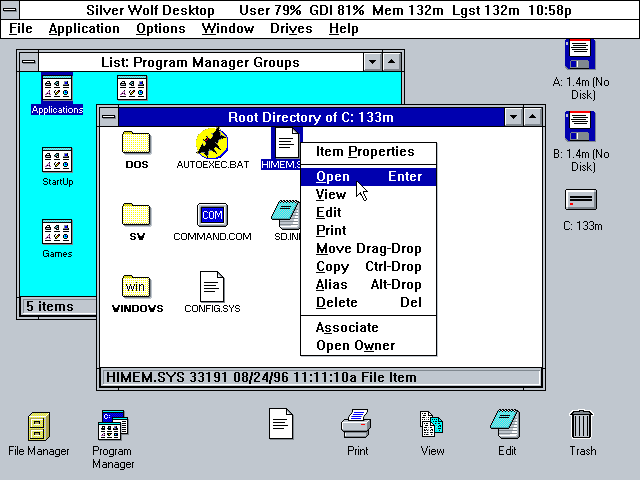Maximize the Root Directory of C: window
This screenshot has height=480, width=640.
point(532,117)
